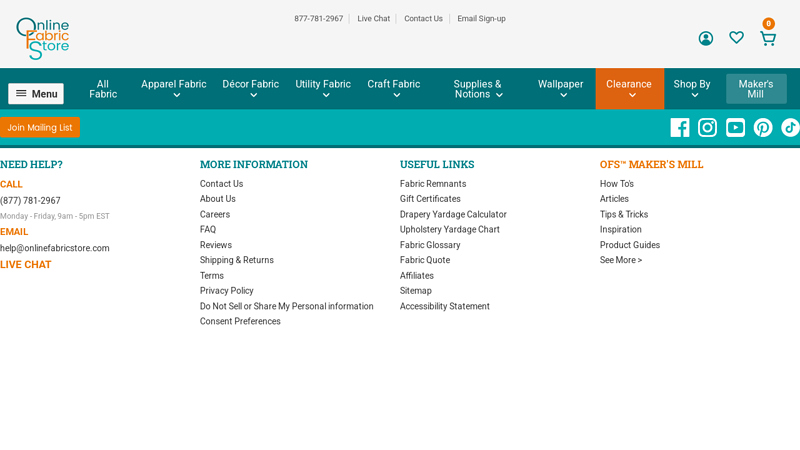
Task: Open the Pinterest social icon
Action: click(x=763, y=127)
